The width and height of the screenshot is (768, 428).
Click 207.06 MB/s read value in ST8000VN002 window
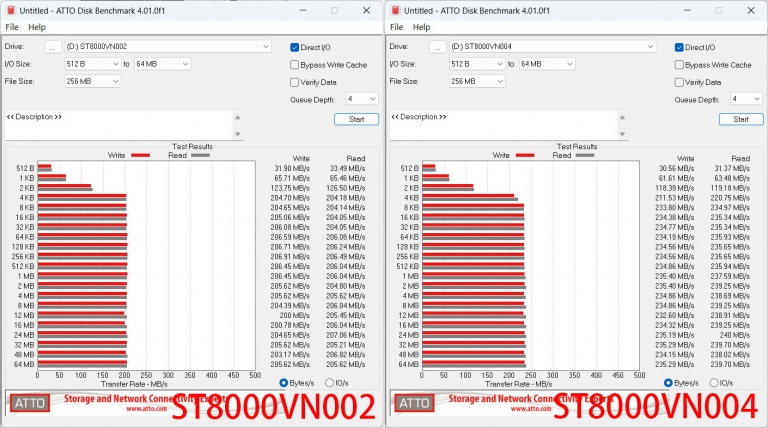[x=346, y=335]
